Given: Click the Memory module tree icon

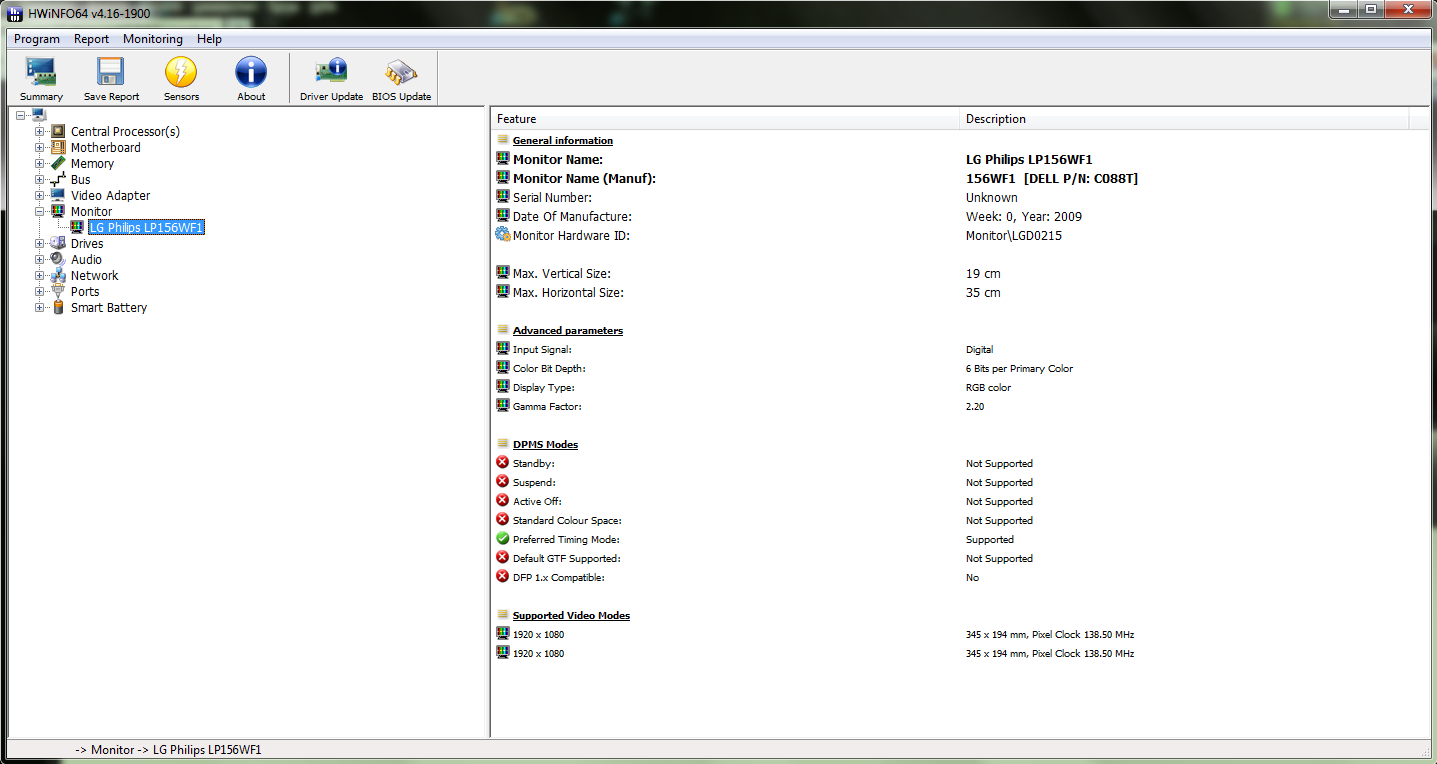Looking at the screenshot, I should pyautogui.click(x=58, y=163).
